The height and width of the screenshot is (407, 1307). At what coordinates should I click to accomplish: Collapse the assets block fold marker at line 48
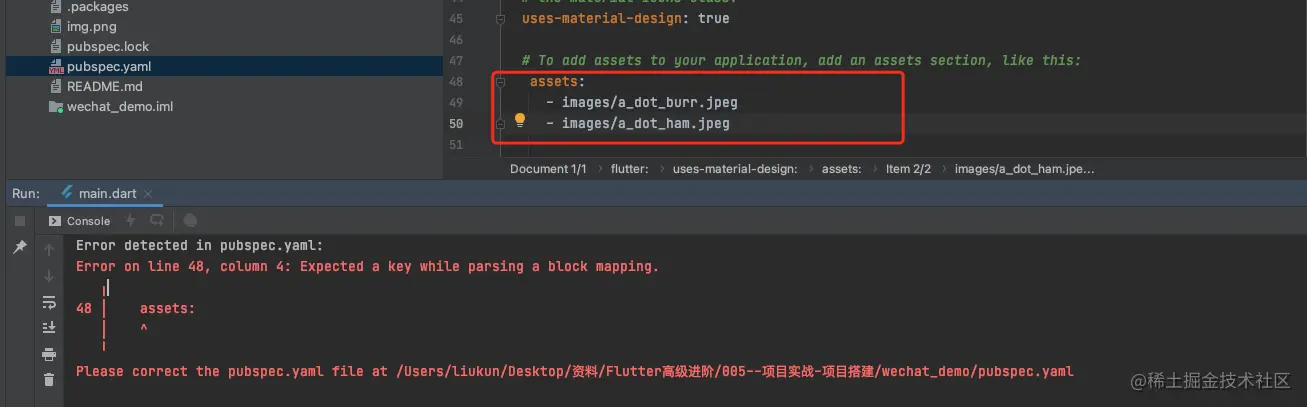[x=501, y=81]
